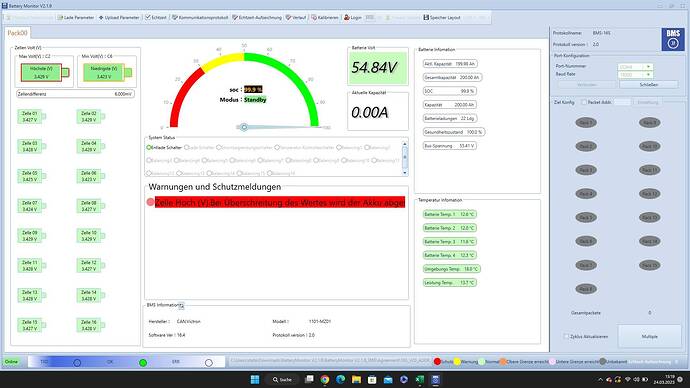690x388 pixels.
Task: Open the Verlauf history view
Action: tap(296, 18)
